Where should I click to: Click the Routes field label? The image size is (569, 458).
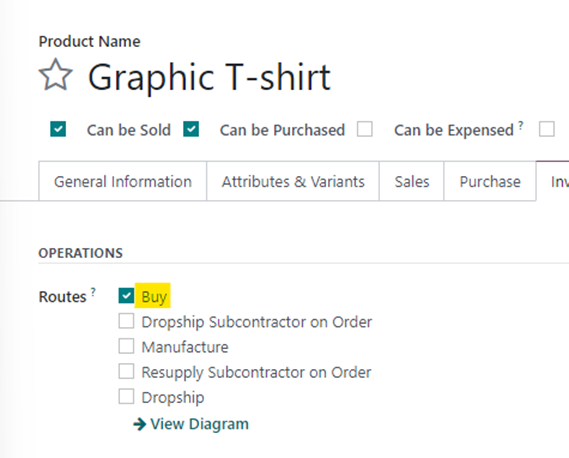[62, 297]
